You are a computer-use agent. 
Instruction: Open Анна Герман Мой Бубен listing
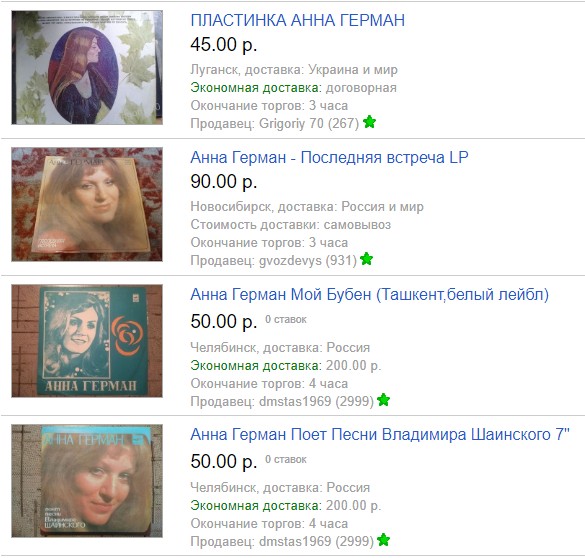pyautogui.click(x=369, y=295)
